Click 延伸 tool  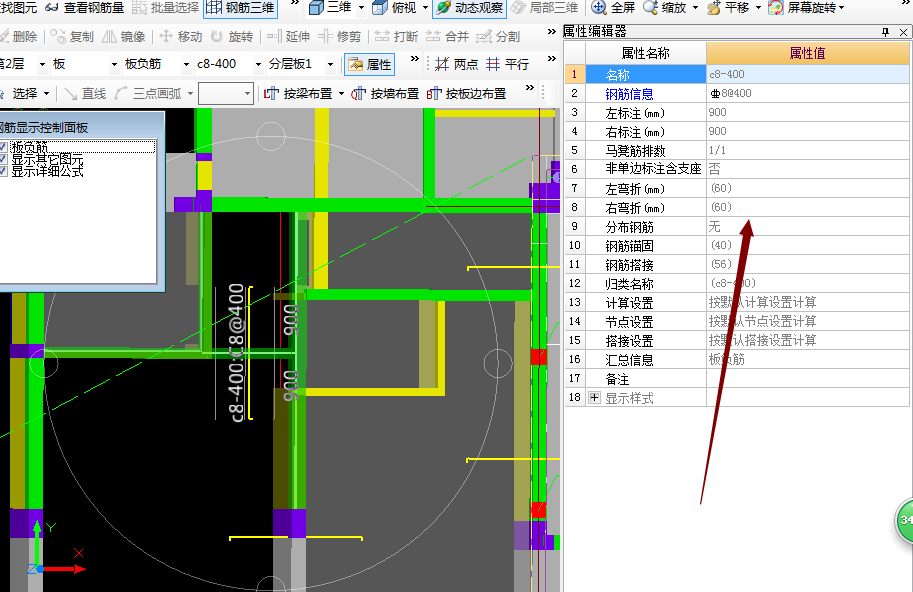click(x=288, y=37)
